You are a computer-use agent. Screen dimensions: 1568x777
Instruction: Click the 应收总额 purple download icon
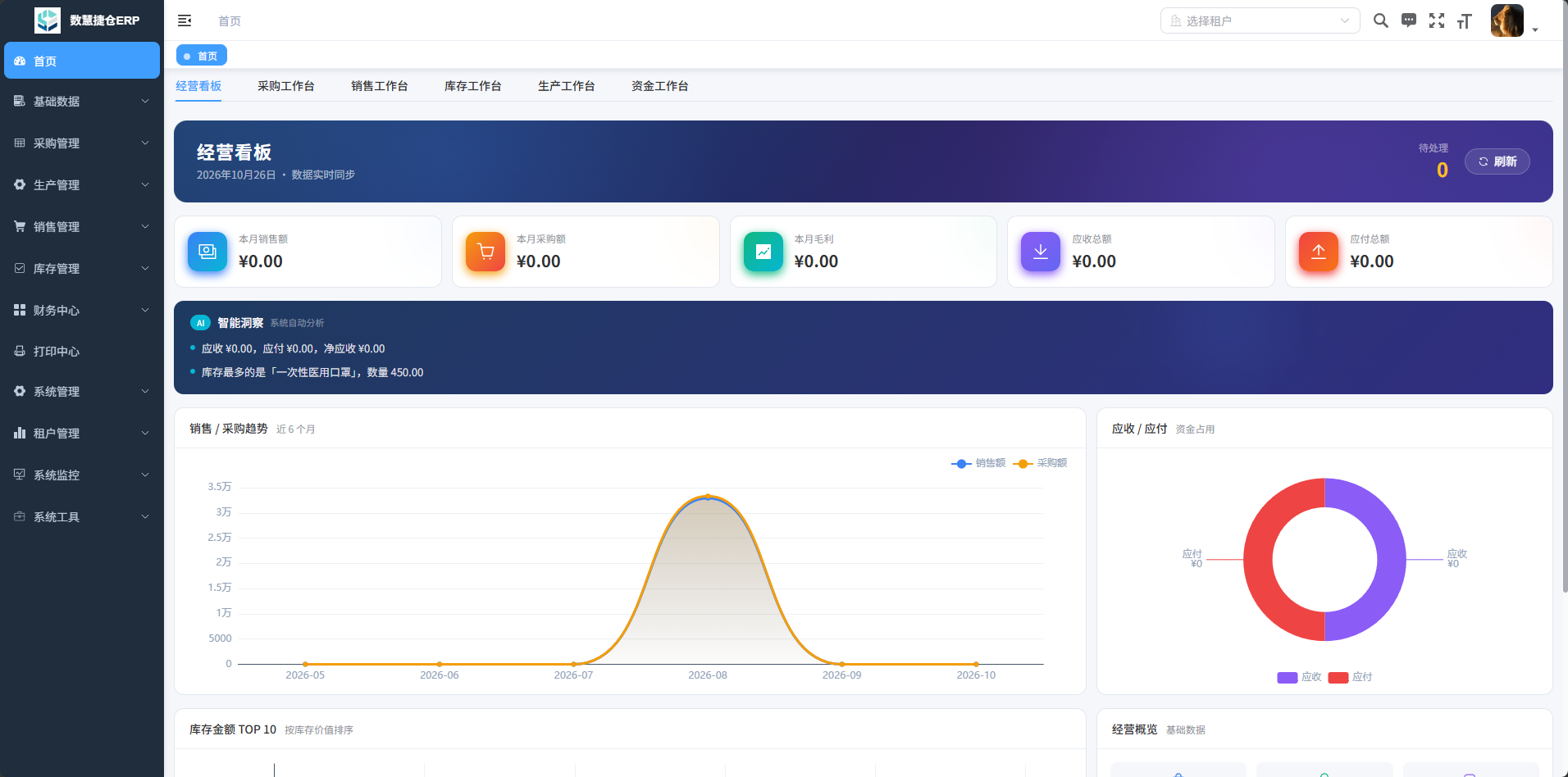pos(1041,252)
